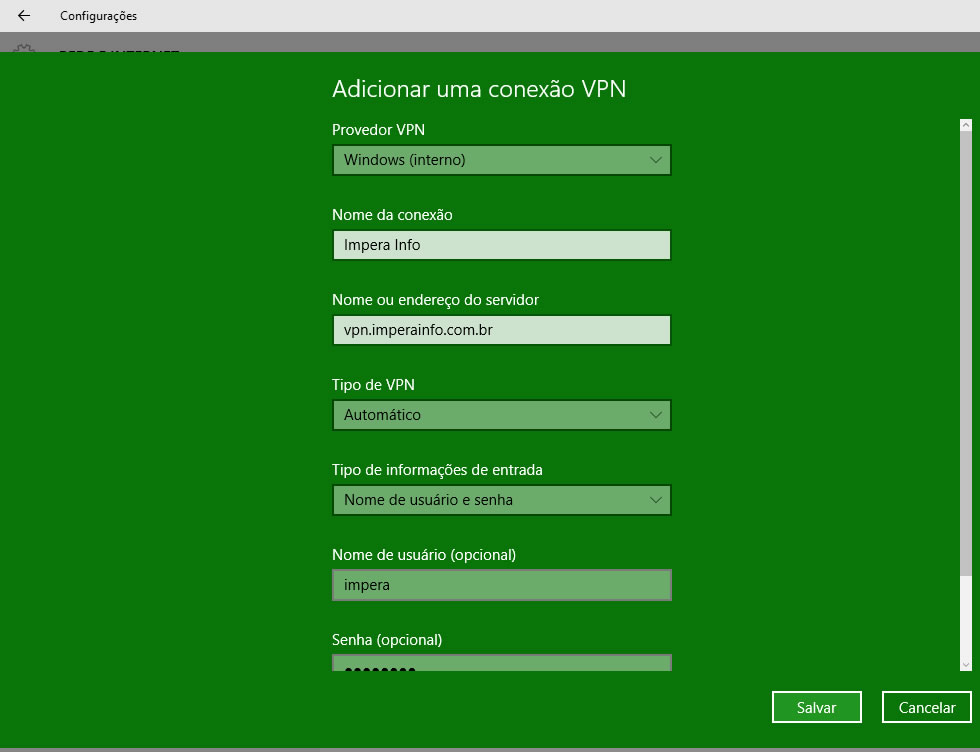Click the vertical scrollbar thumb
This screenshot has height=752, width=980.
point(966,353)
